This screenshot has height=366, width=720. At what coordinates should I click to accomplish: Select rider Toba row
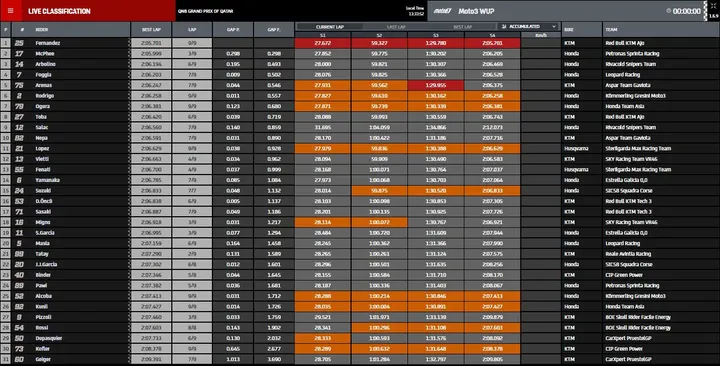360,117
